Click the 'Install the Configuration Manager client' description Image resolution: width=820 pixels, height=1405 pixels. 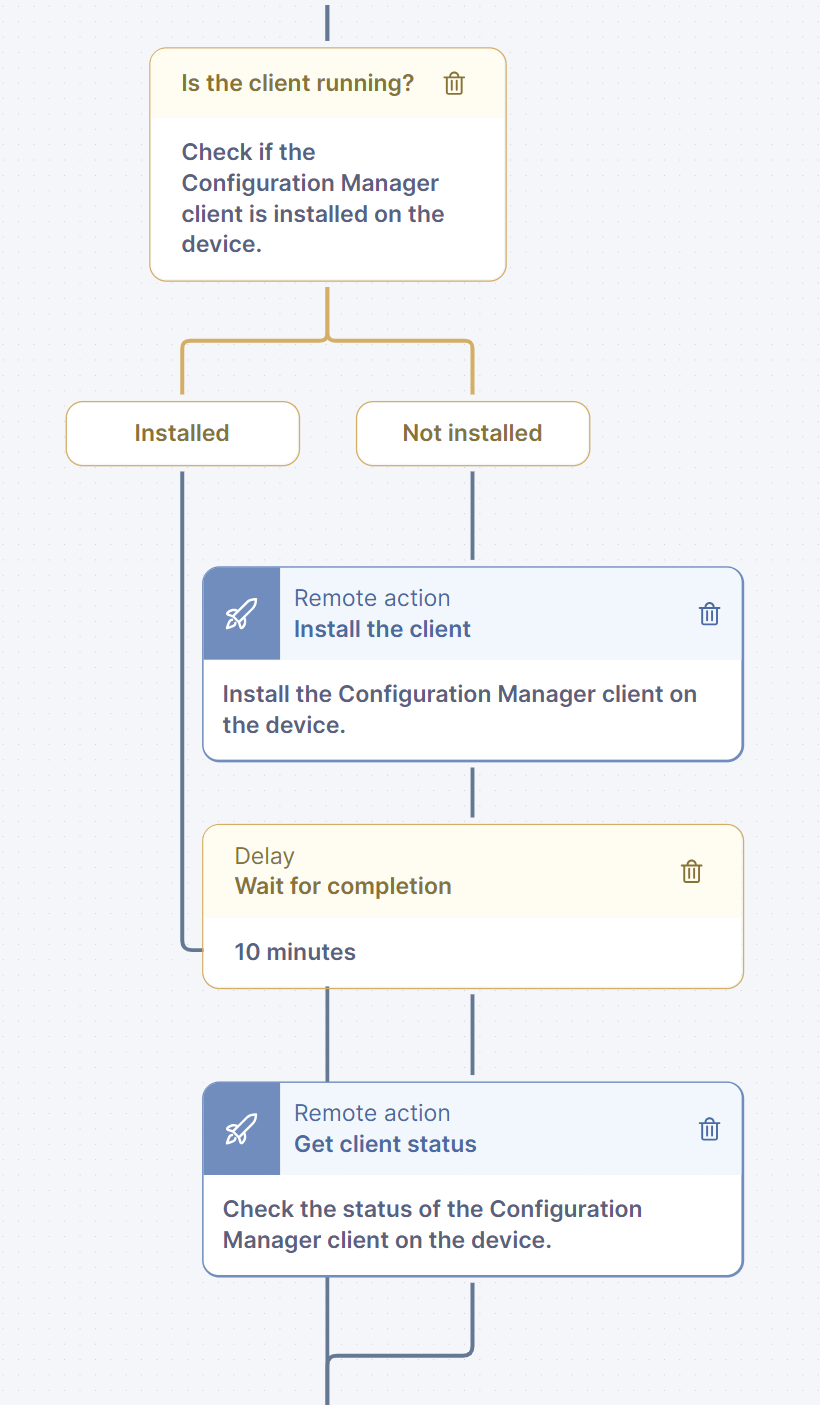click(x=459, y=709)
